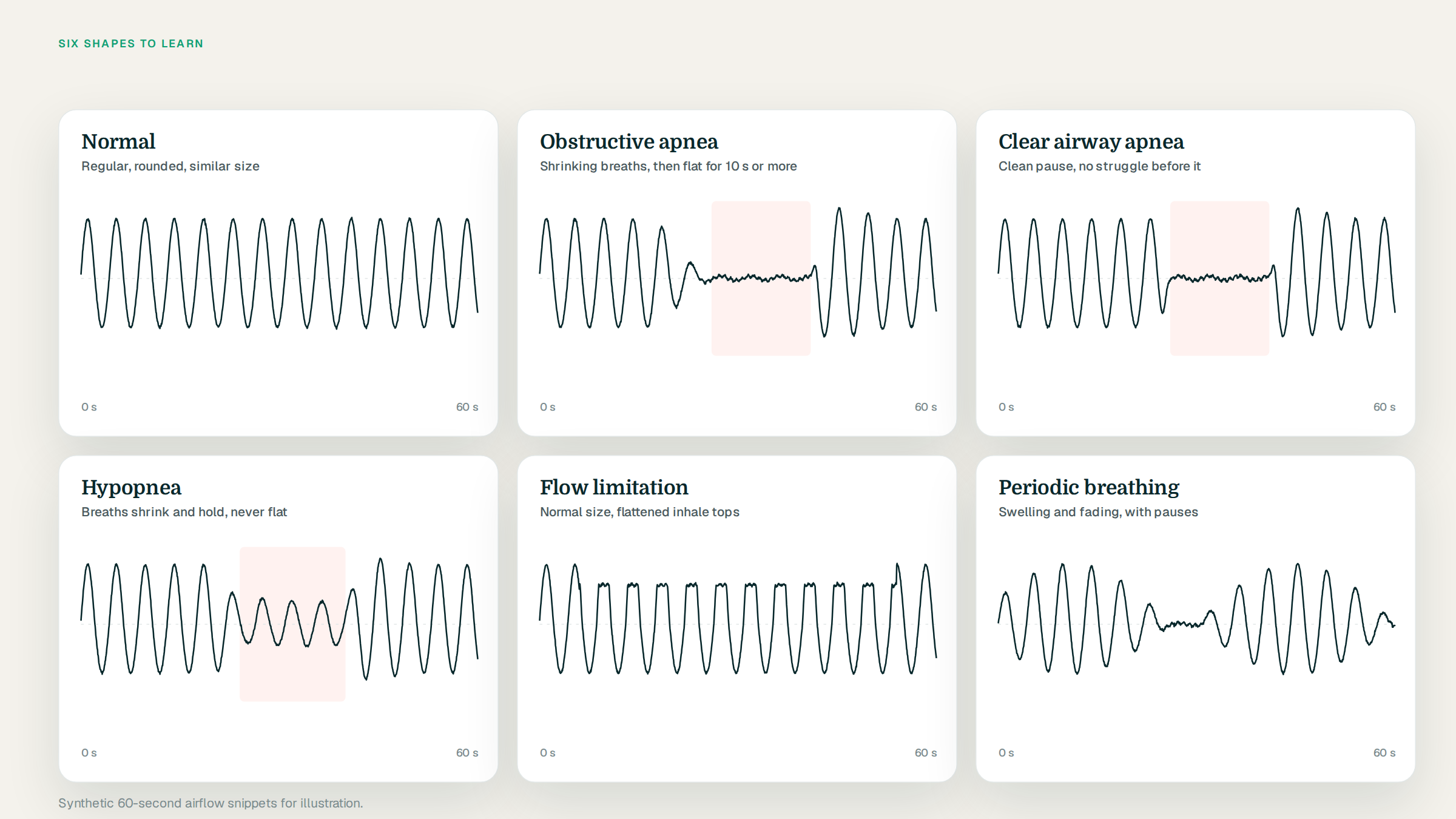Select the 'Periodic breathing' title
This screenshot has width=1456, height=819.
click(x=1089, y=488)
